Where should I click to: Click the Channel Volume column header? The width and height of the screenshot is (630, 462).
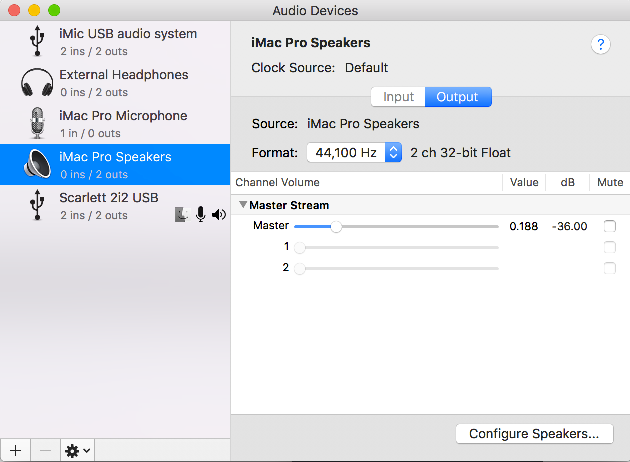[277, 182]
